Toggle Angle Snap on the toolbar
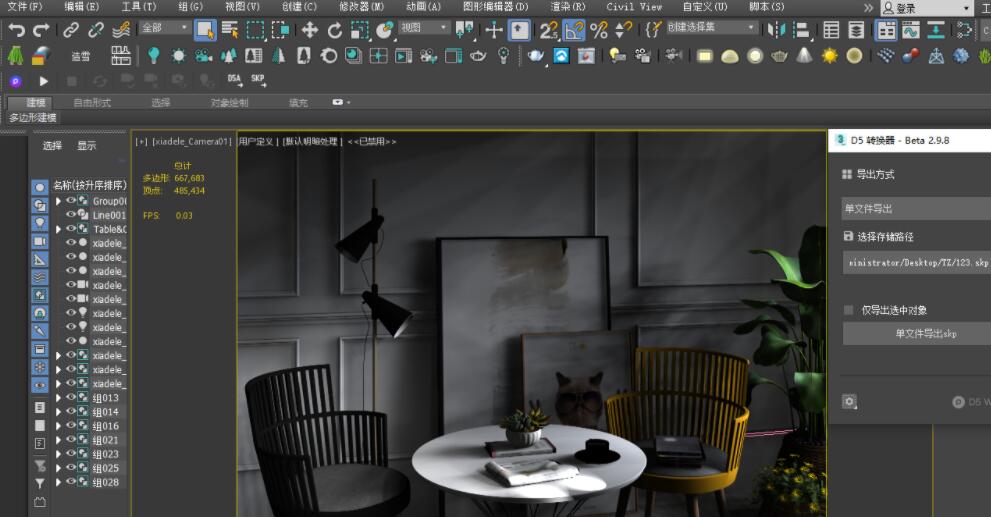The height and width of the screenshot is (517, 991). [574, 30]
